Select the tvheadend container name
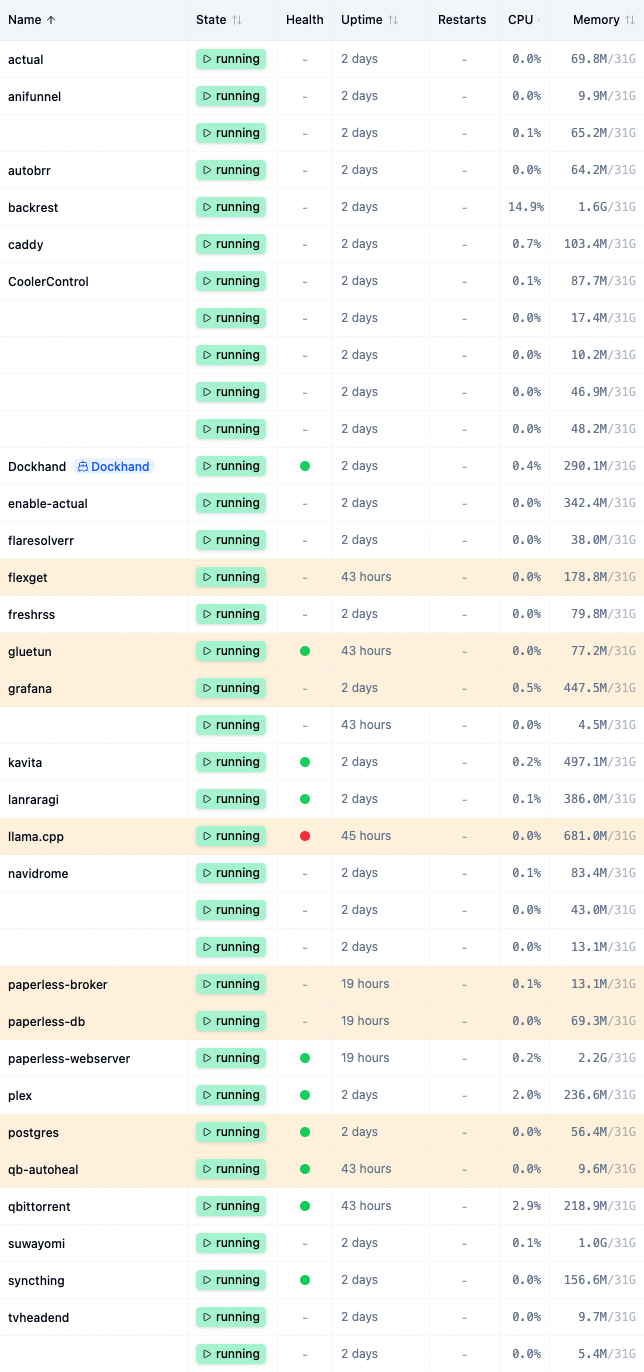Viewport: 644px width, 1372px height. click(39, 1318)
